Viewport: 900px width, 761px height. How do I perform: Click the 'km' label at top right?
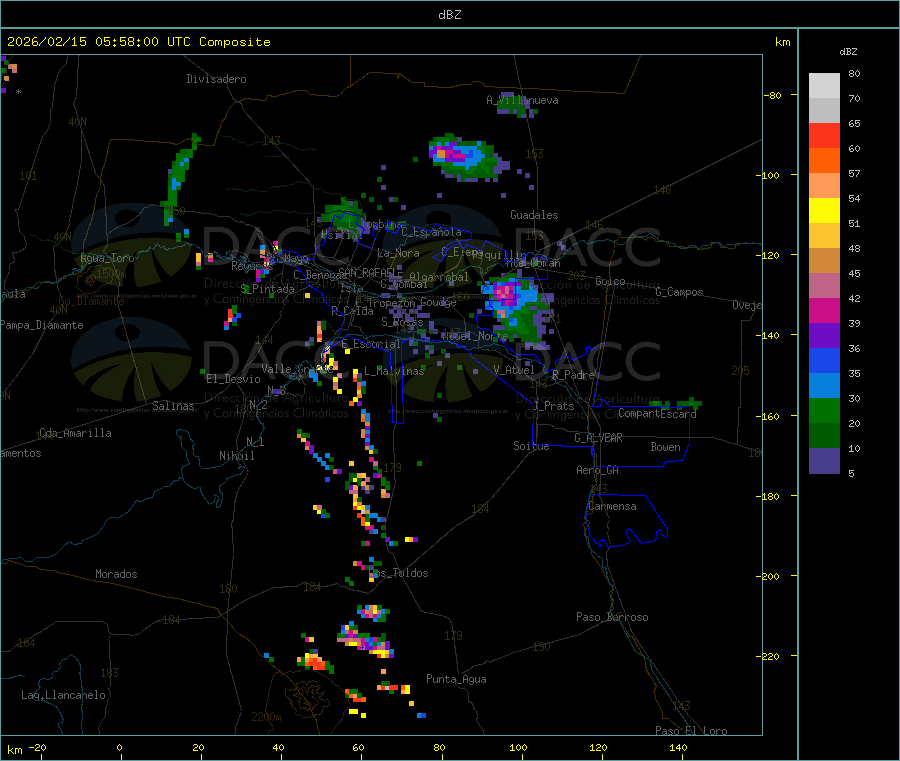click(782, 42)
